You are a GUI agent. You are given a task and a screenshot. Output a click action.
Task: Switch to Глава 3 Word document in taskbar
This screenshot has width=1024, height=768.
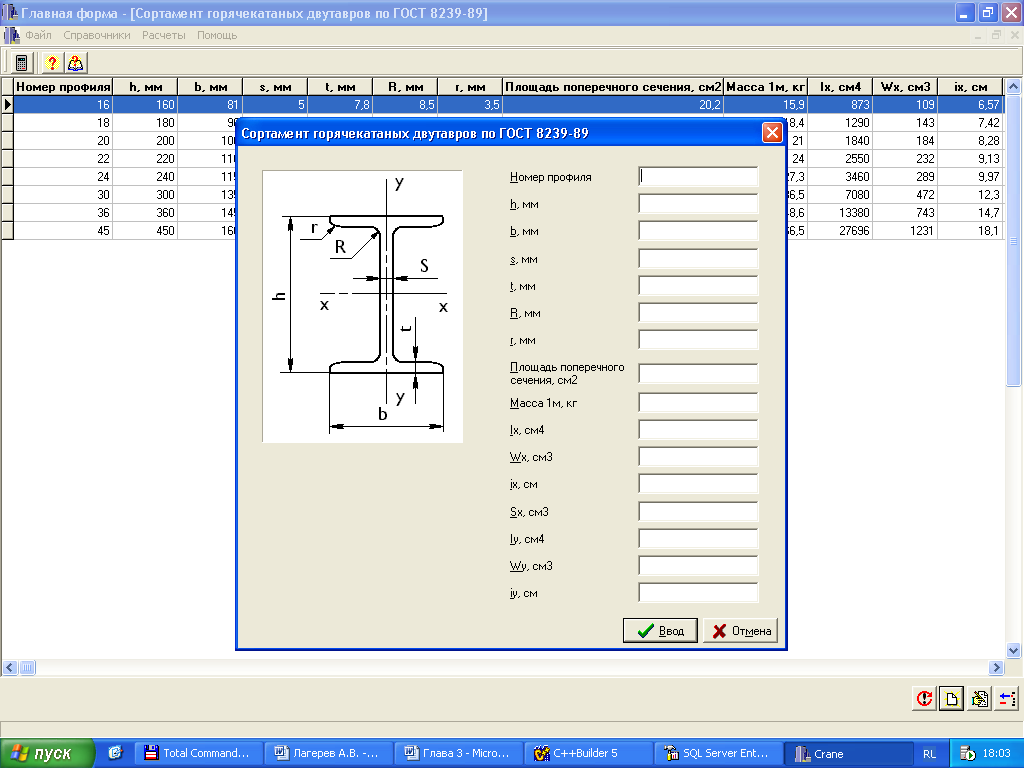pyautogui.click(x=459, y=754)
